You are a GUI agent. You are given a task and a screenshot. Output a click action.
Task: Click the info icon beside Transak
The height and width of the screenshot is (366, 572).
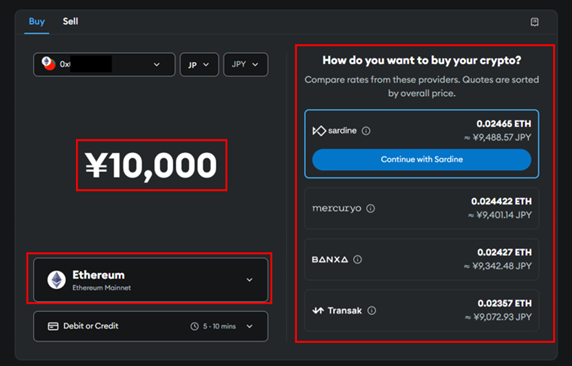click(x=371, y=311)
